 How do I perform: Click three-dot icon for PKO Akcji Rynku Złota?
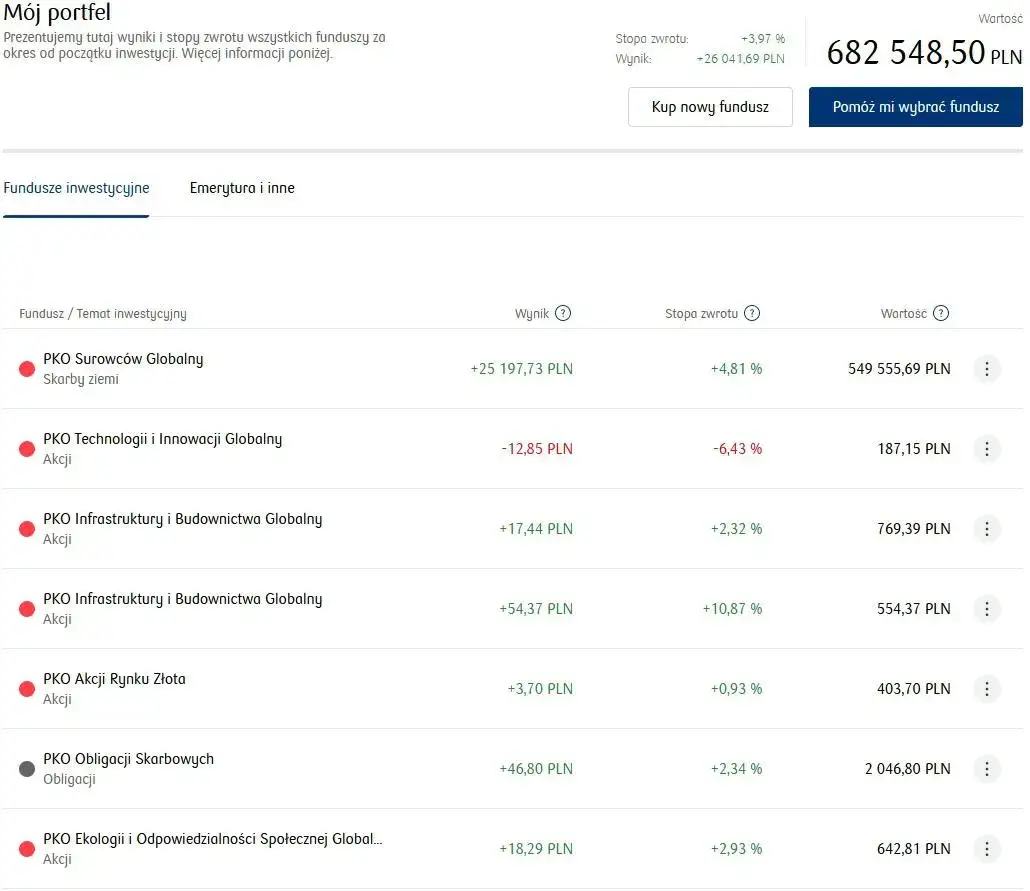[986, 689]
